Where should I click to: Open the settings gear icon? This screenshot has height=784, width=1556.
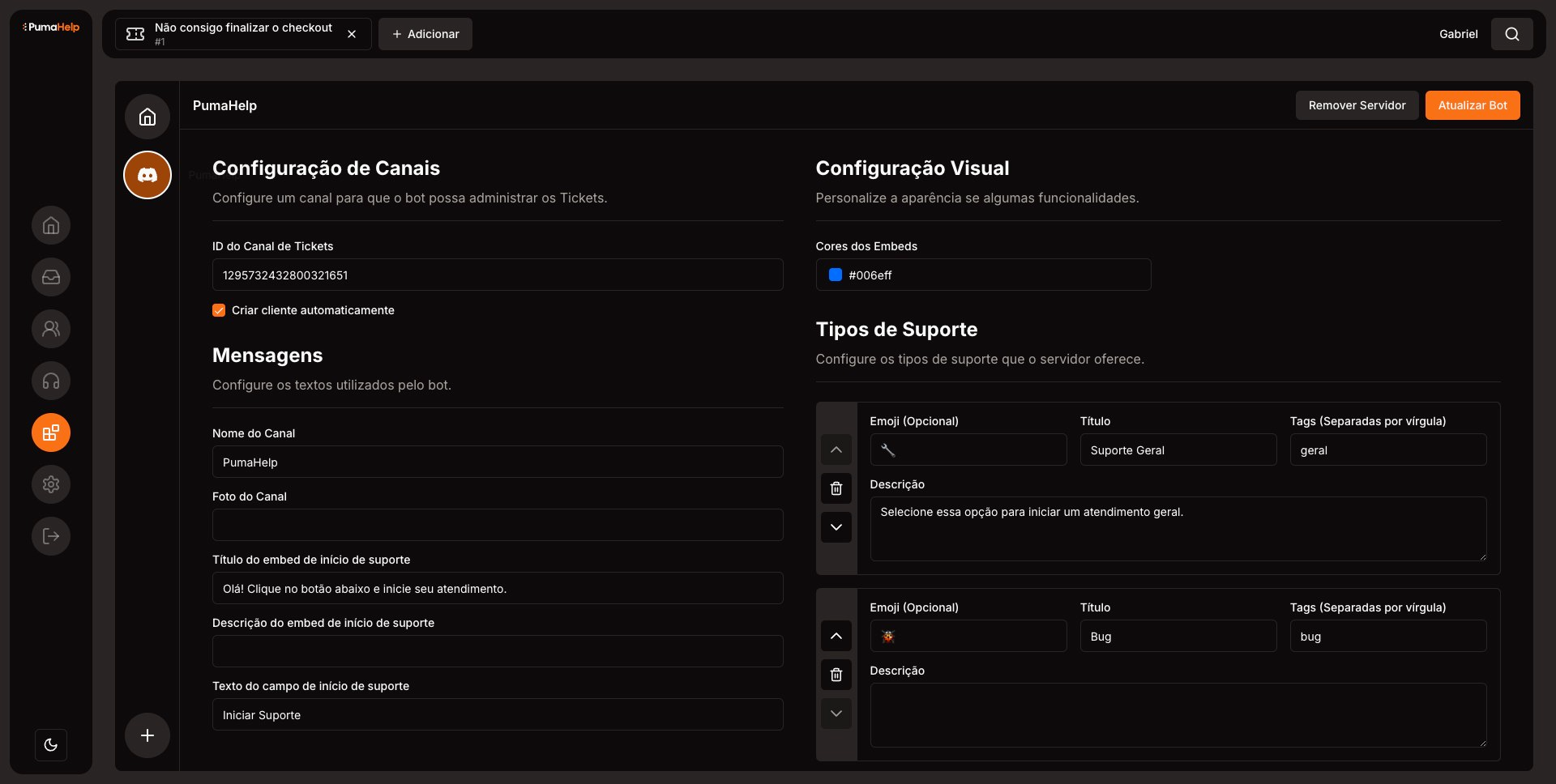click(x=51, y=484)
